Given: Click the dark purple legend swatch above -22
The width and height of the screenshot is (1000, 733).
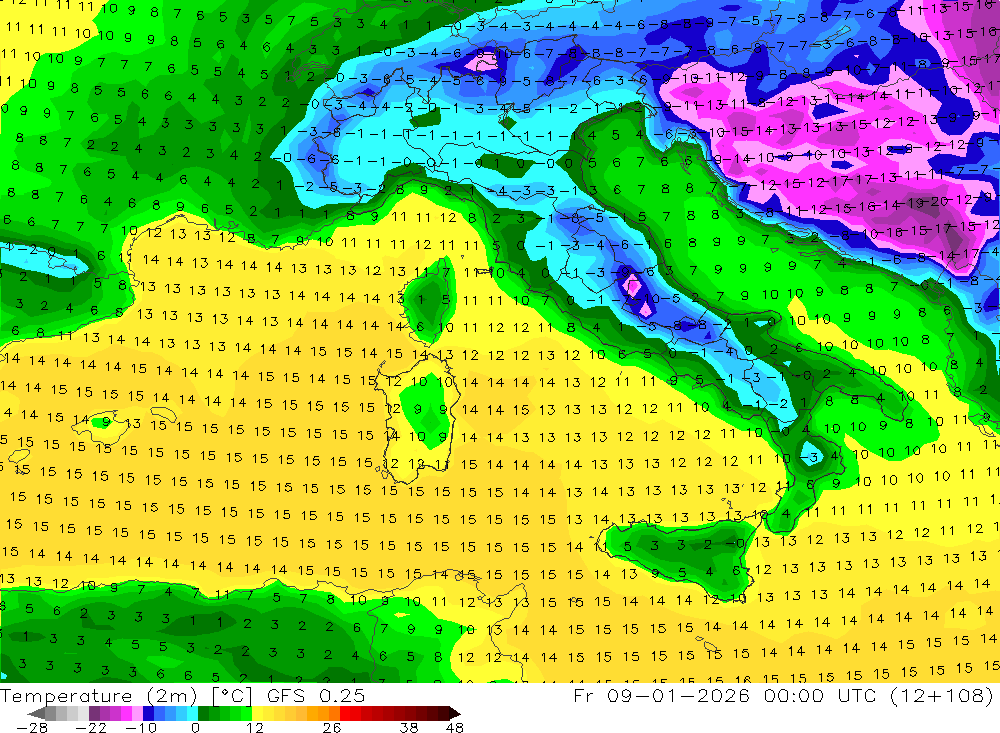Looking at the screenshot, I should click(94, 713).
